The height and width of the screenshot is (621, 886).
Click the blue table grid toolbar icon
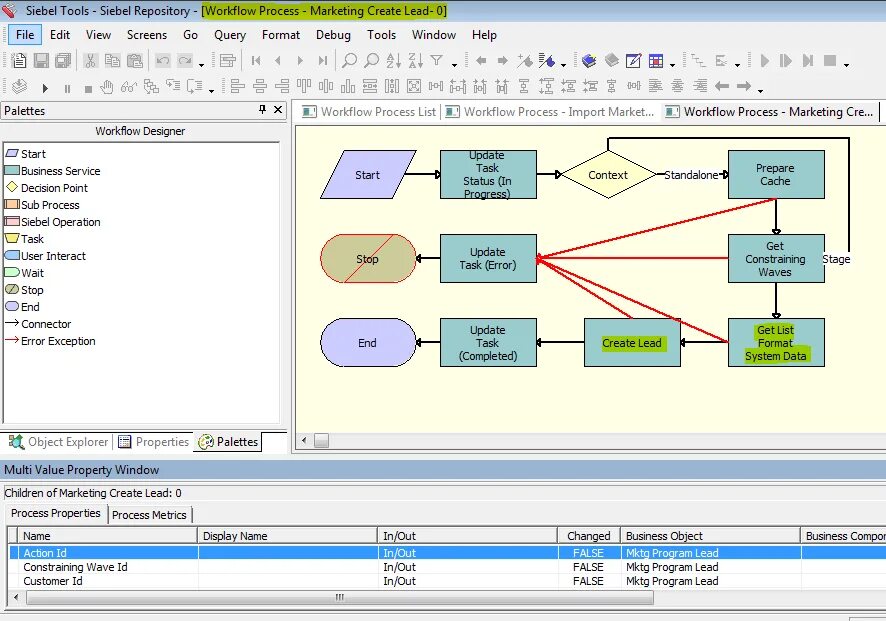pos(655,60)
